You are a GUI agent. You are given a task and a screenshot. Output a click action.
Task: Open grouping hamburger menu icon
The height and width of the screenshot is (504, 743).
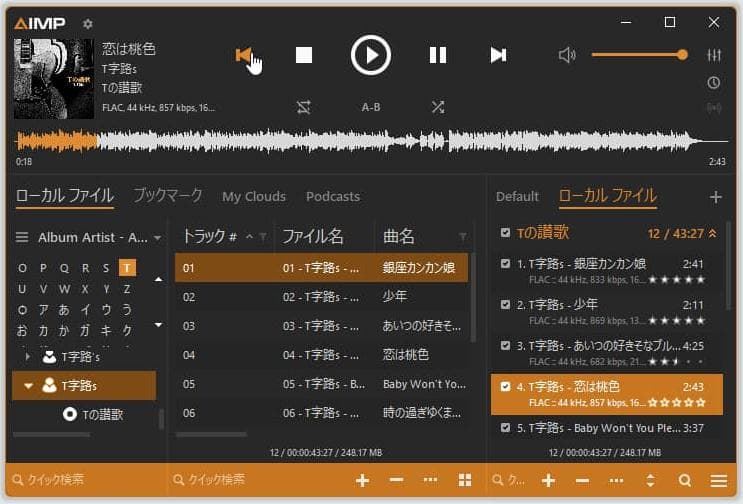[x=22, y=237]
